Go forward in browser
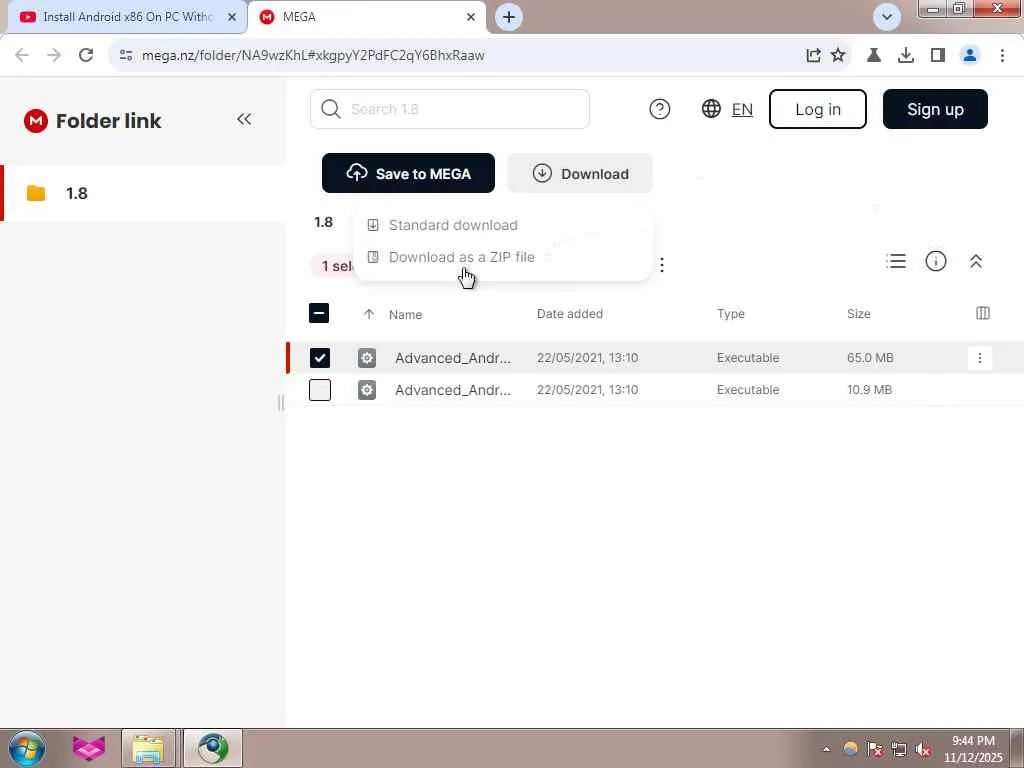Screen dimensions: 1024x768 coord(54,56)
